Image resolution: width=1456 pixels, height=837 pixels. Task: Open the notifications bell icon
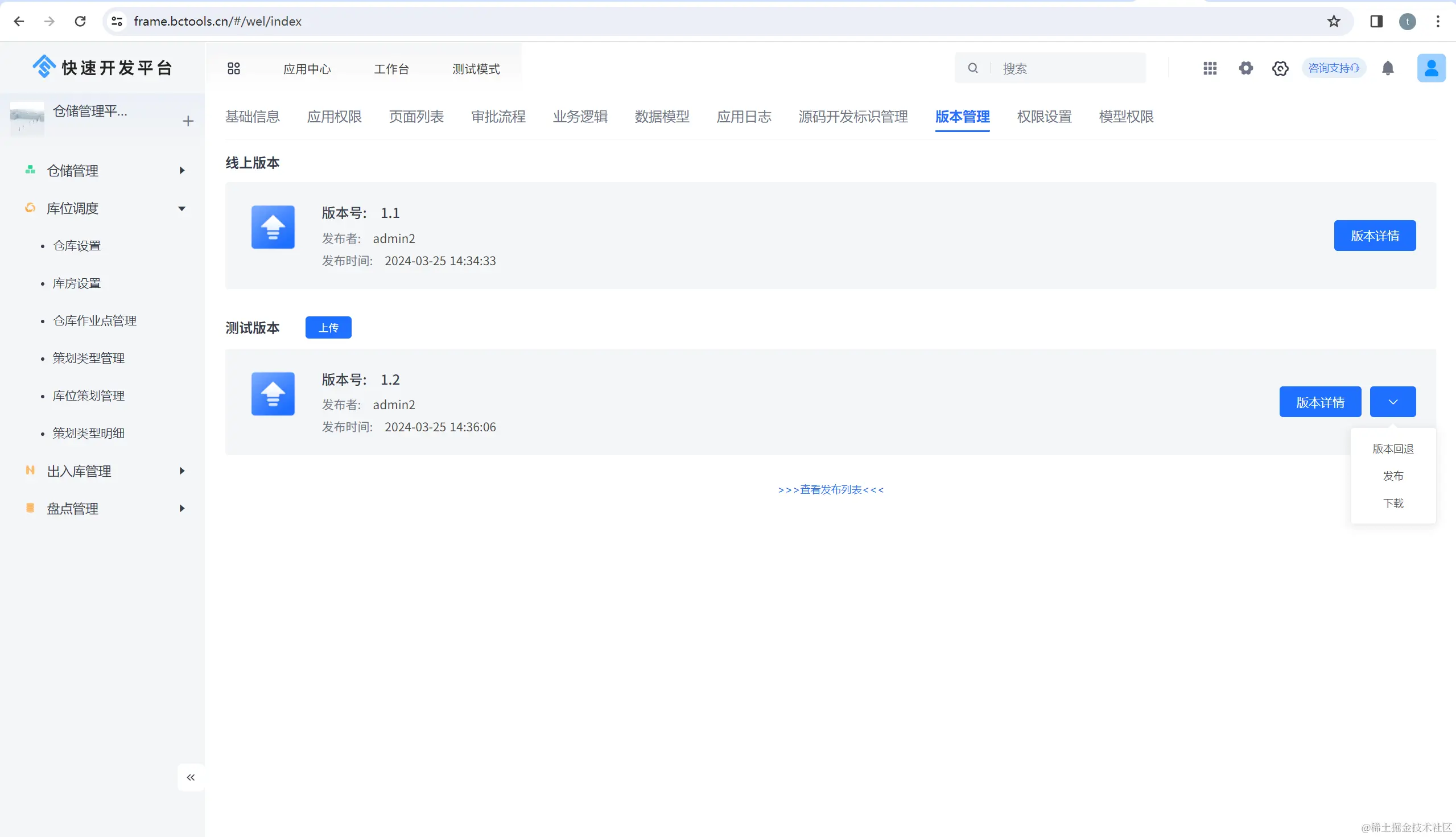(1388, 68)
